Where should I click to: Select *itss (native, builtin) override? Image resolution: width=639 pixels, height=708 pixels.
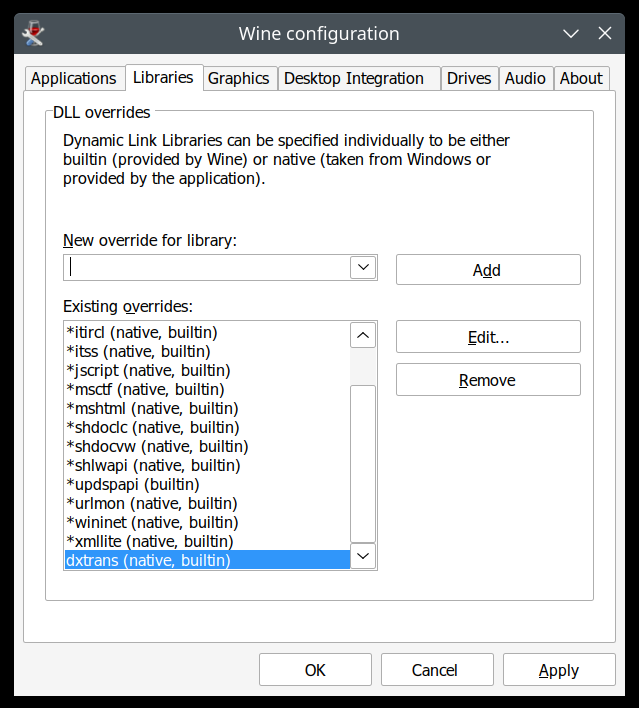[x=207, y=351]
